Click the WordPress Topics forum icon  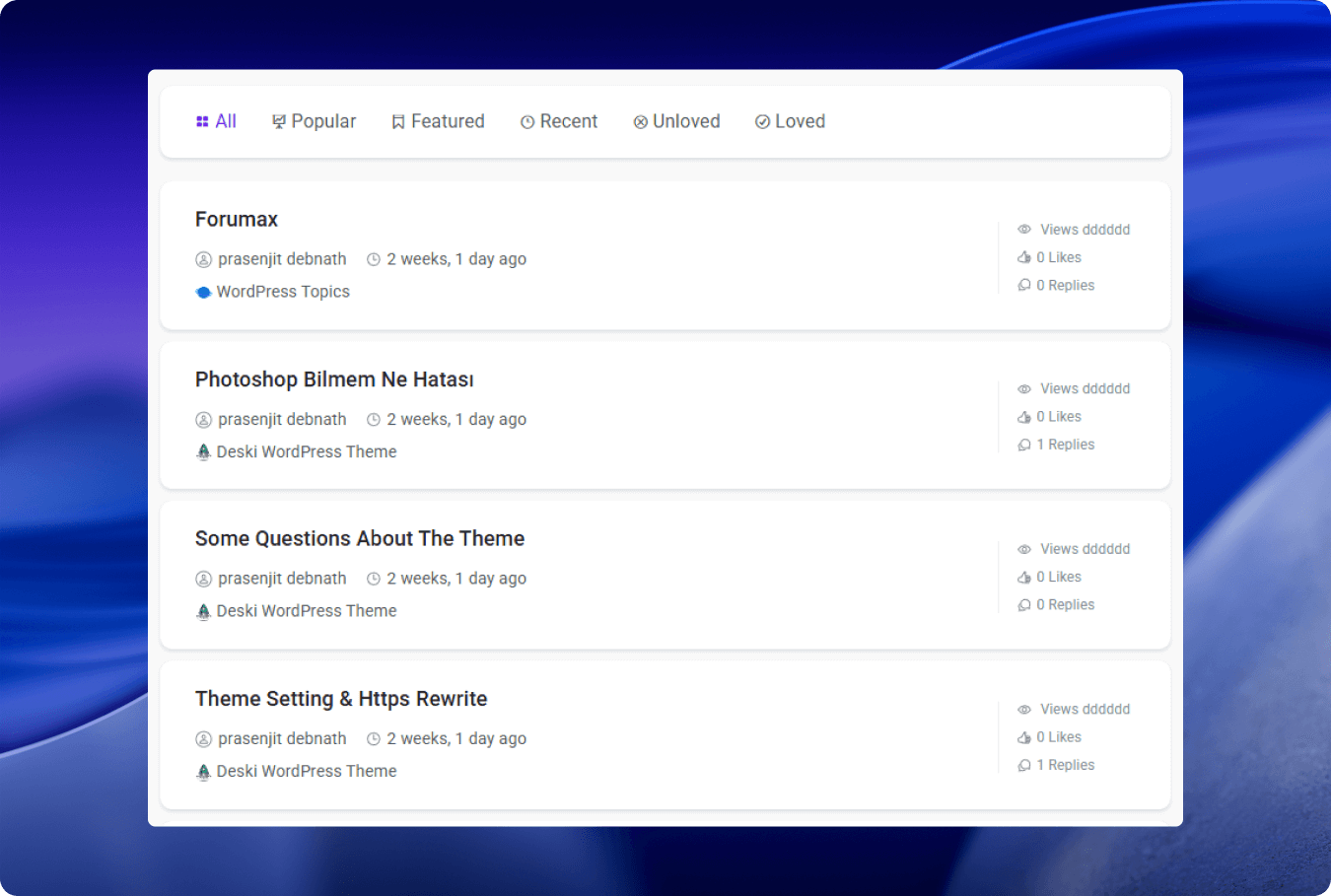(203, 292)
